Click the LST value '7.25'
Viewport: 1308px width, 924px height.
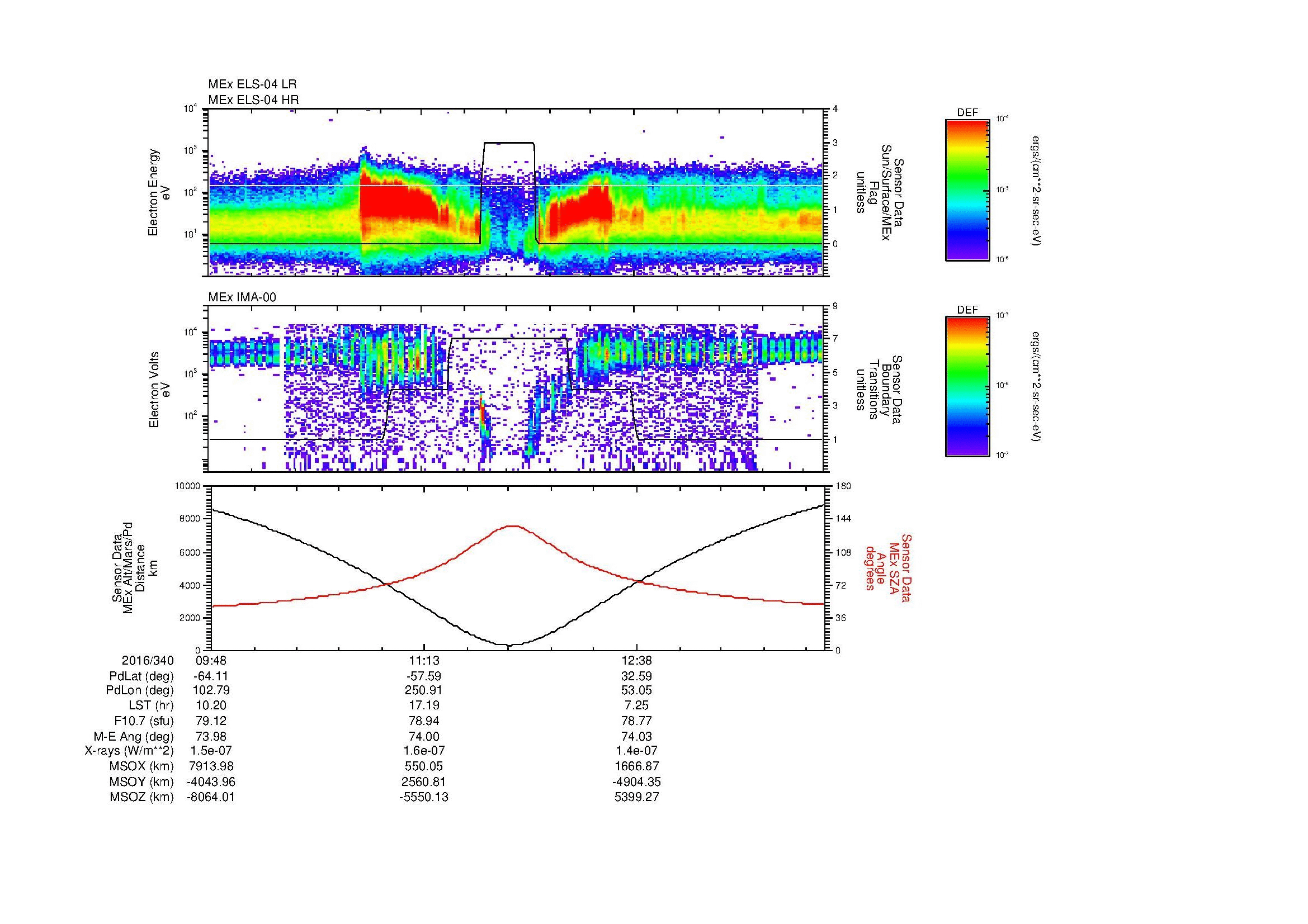(637, 706)
